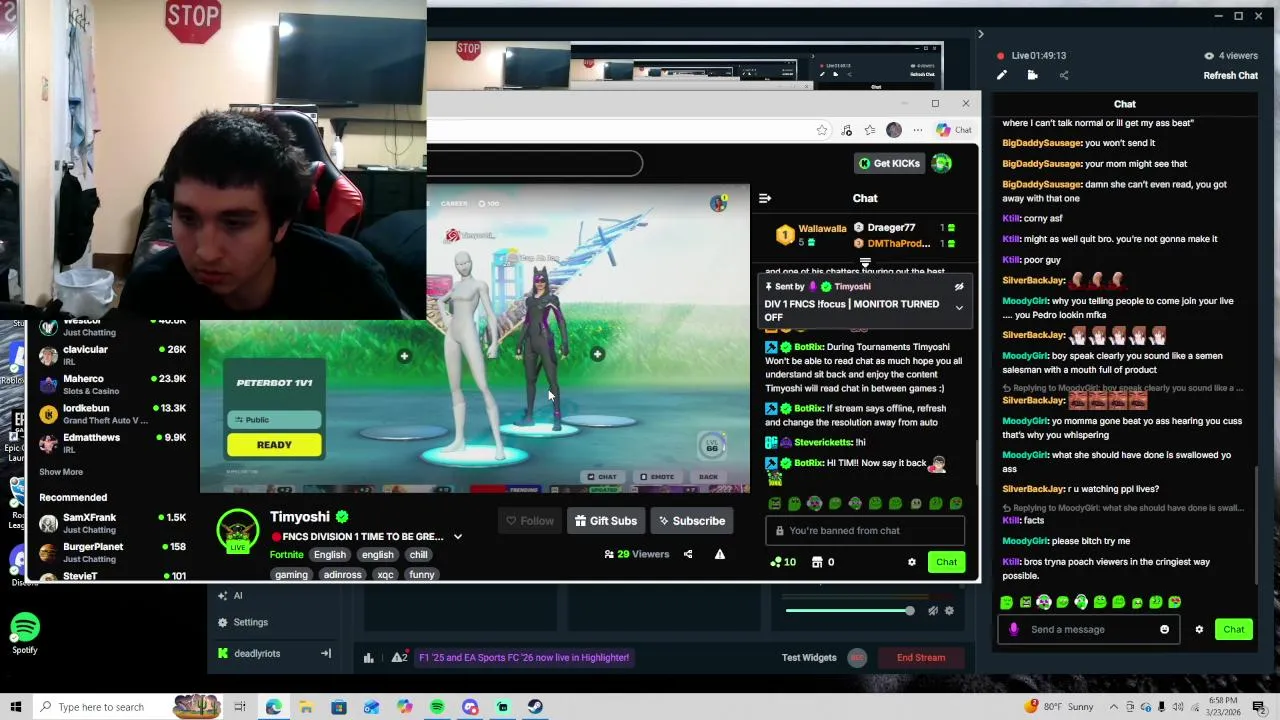Select the funny tag
Viewport: 1280px width, 720px height.
tap(422, 575)
